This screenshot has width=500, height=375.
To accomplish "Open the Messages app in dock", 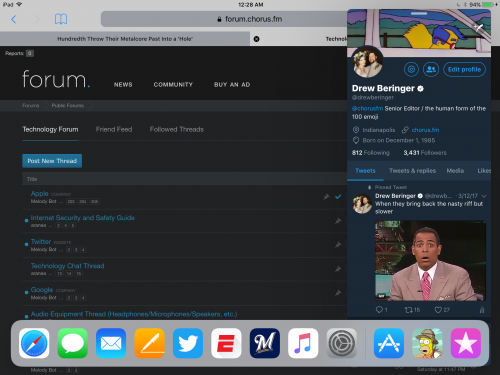I will (72, 343).
